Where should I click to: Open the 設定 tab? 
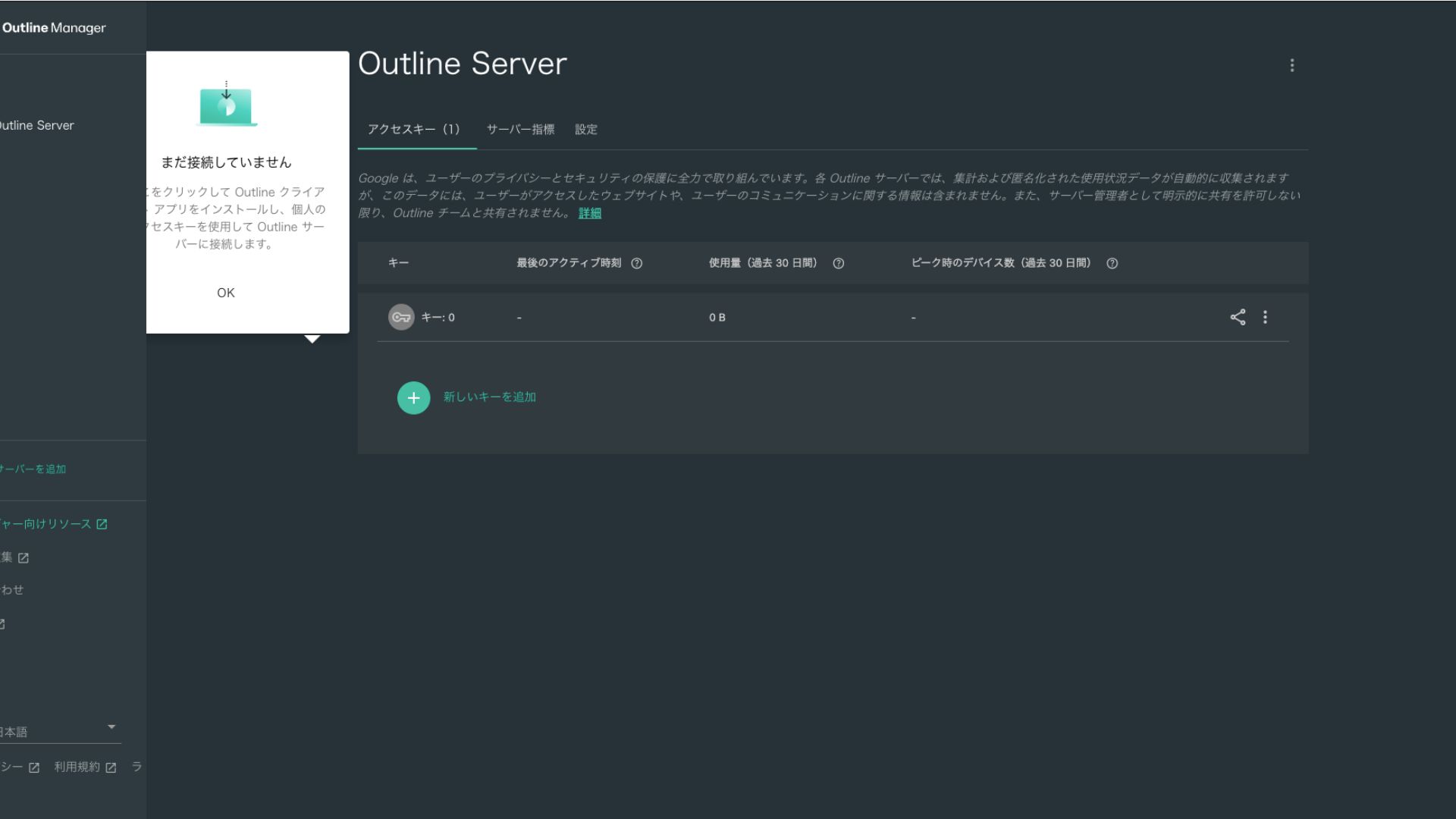click(585, 130)
